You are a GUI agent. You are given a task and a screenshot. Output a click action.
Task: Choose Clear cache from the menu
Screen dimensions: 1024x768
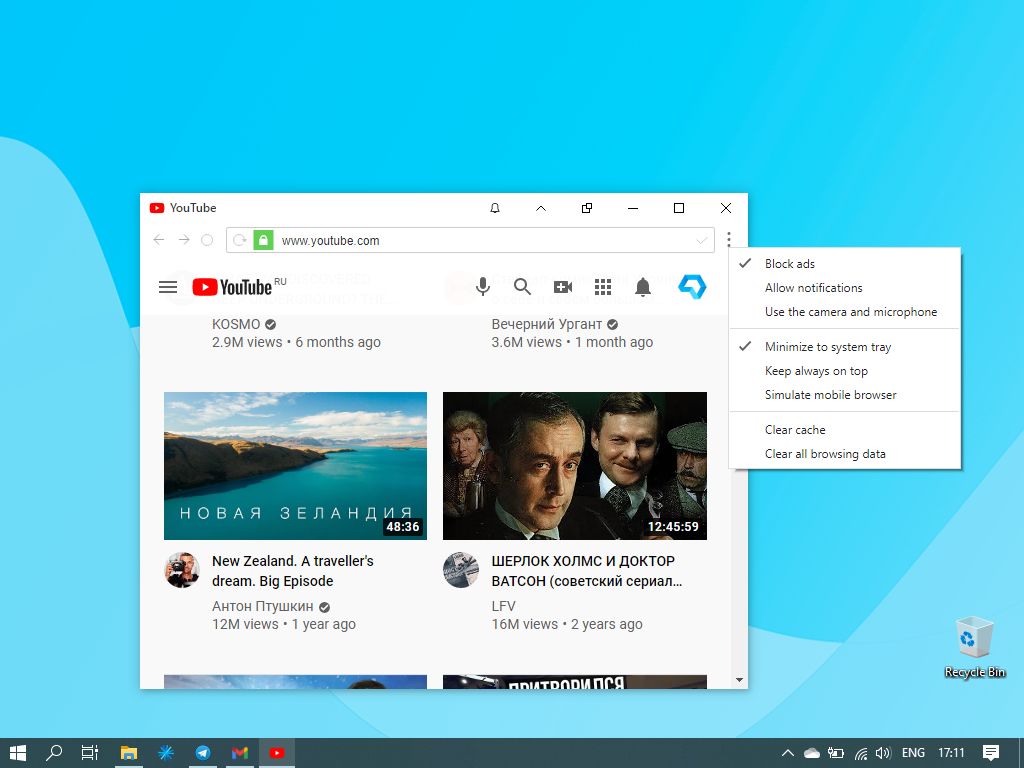pyautogui.click(x=844, y=430)
